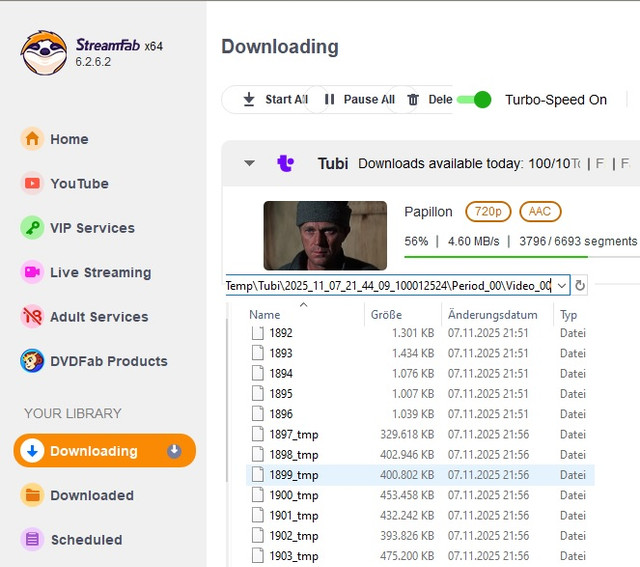Open the Adult Services icon
640x567 pixels.
[x=33, y=317]
